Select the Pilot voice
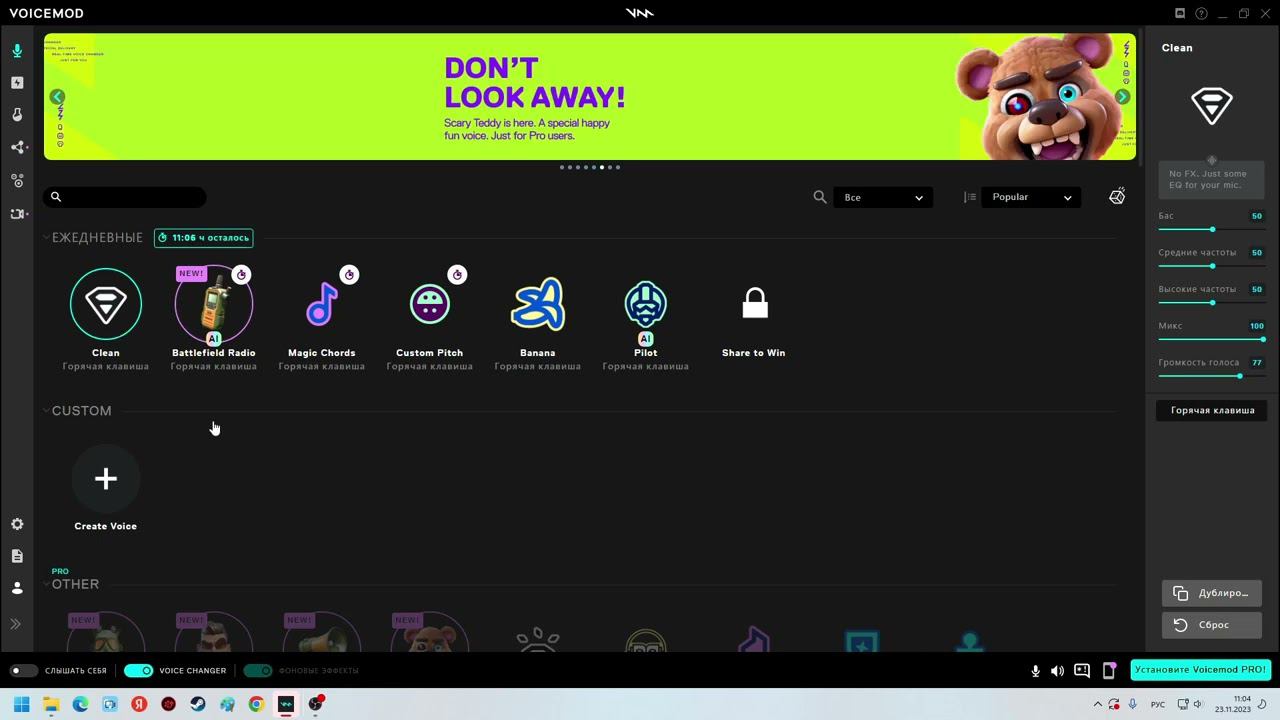Screen dimensions: 1280x720 646,304
